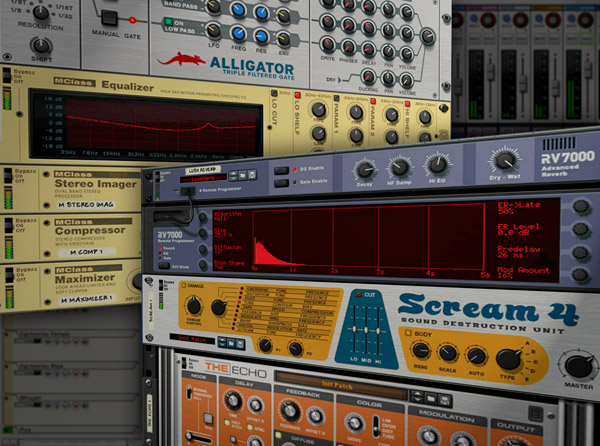This screenshot has width=600, height=446.
Task: Click the Scream 4 Cut MID slider
Action: click(x=366, y=329)
